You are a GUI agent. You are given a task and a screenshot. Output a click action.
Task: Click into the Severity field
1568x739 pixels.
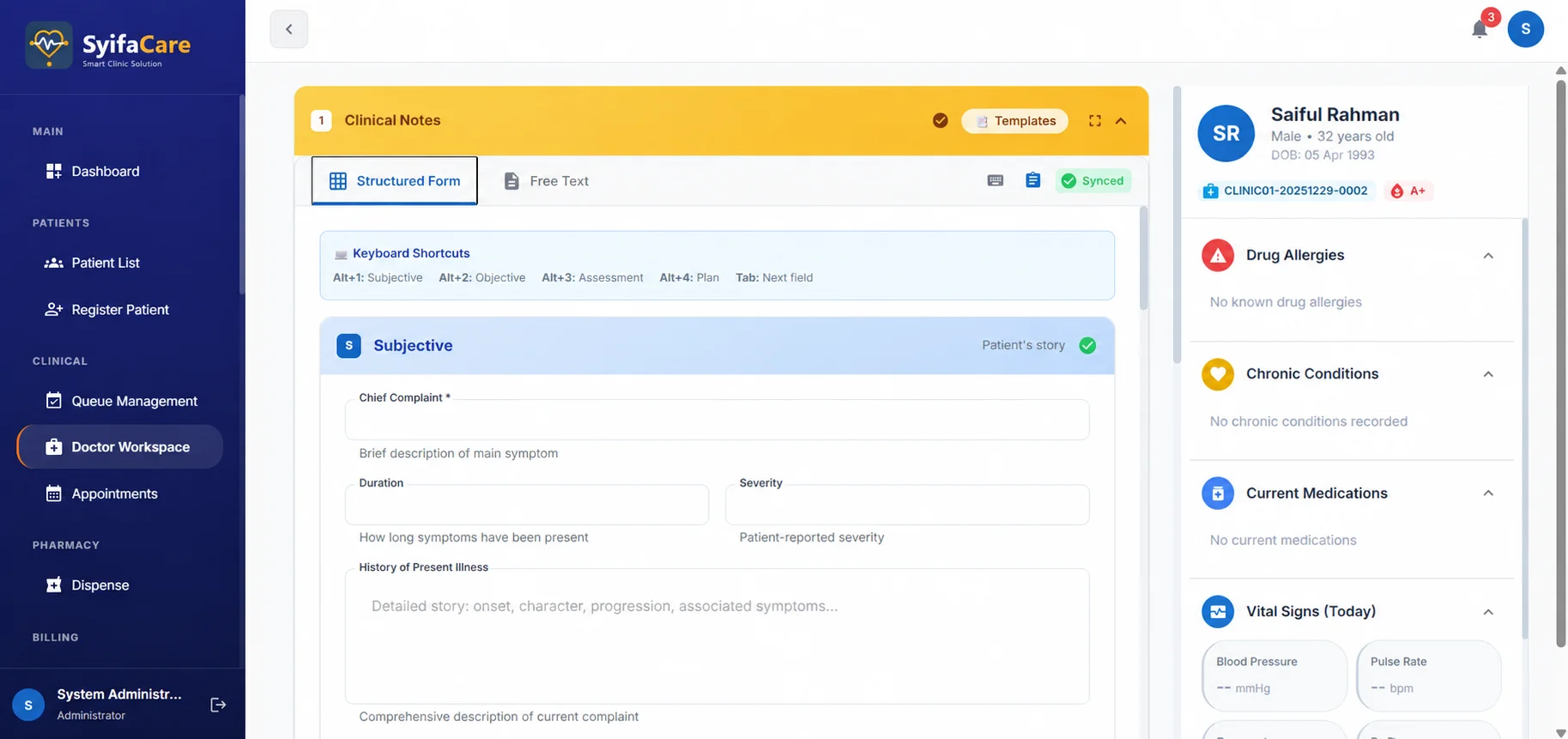coord(907,505)
